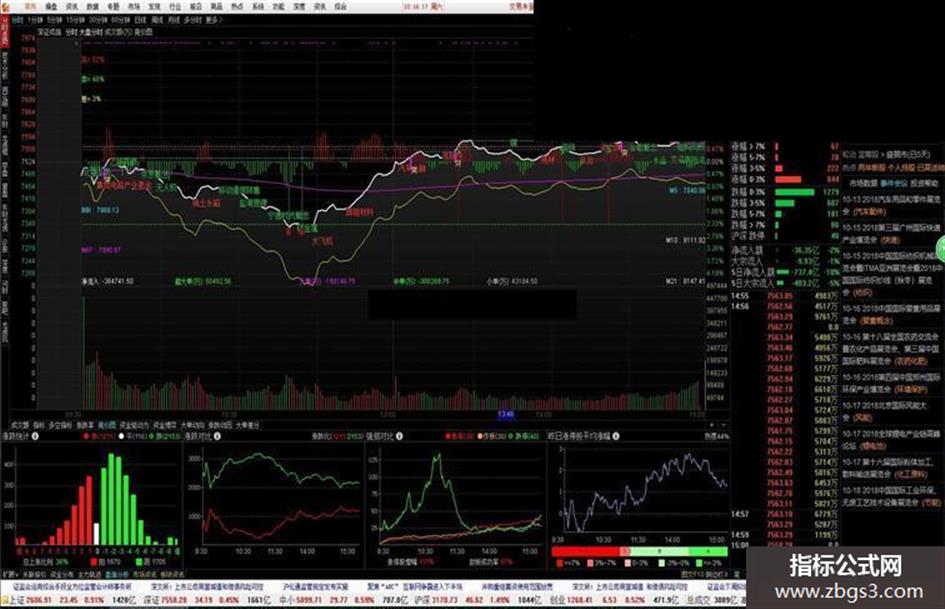The width and height of the screenshot is (945, 609).
Task: Switch to the 30分钟 period tab
Action: 98,20
